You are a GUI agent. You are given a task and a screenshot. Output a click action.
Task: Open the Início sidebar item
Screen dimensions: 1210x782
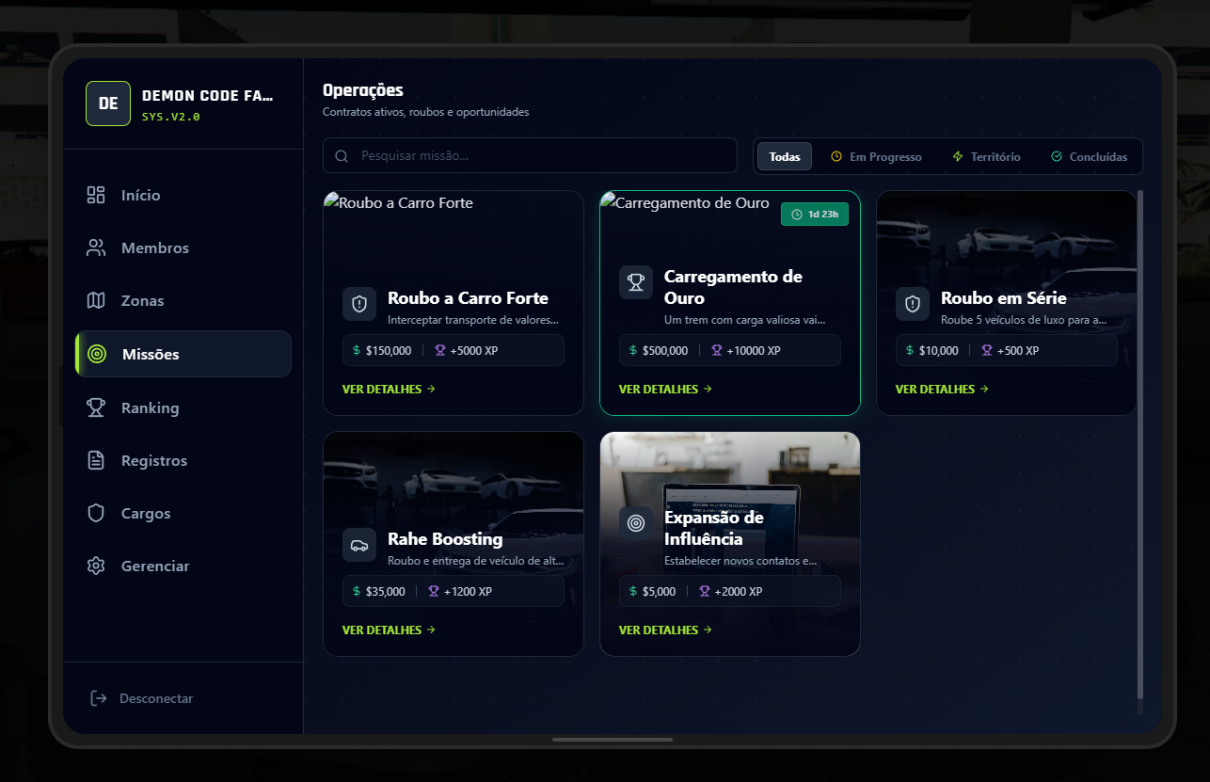tap(183, 195)
